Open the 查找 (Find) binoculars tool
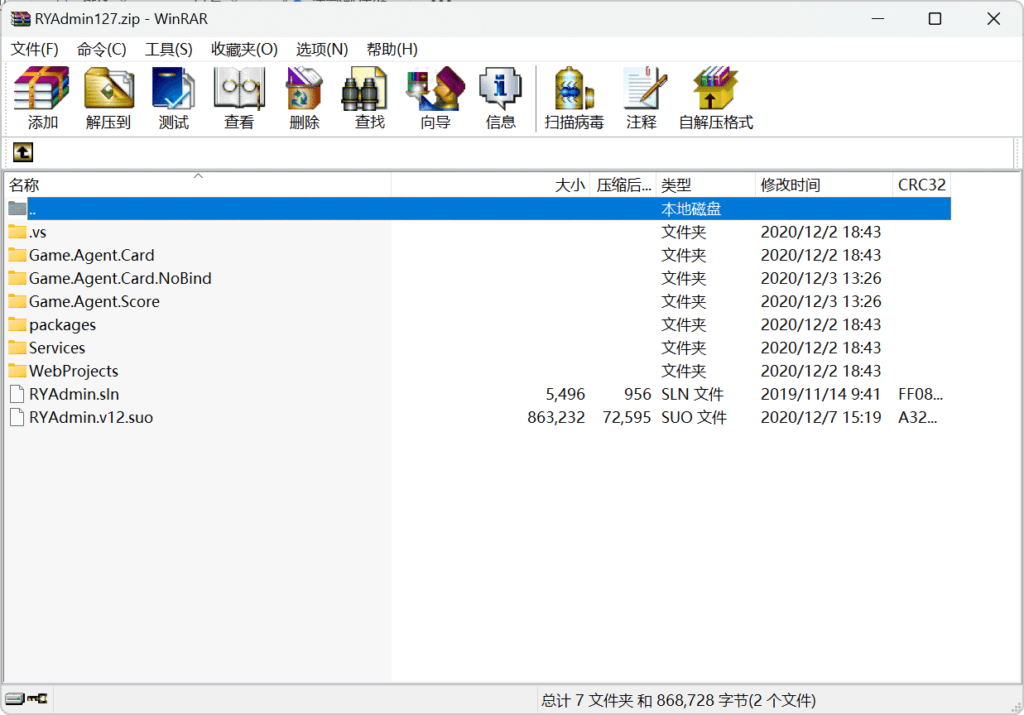The height and width of the screenshot is (715, 1024). 369,98
